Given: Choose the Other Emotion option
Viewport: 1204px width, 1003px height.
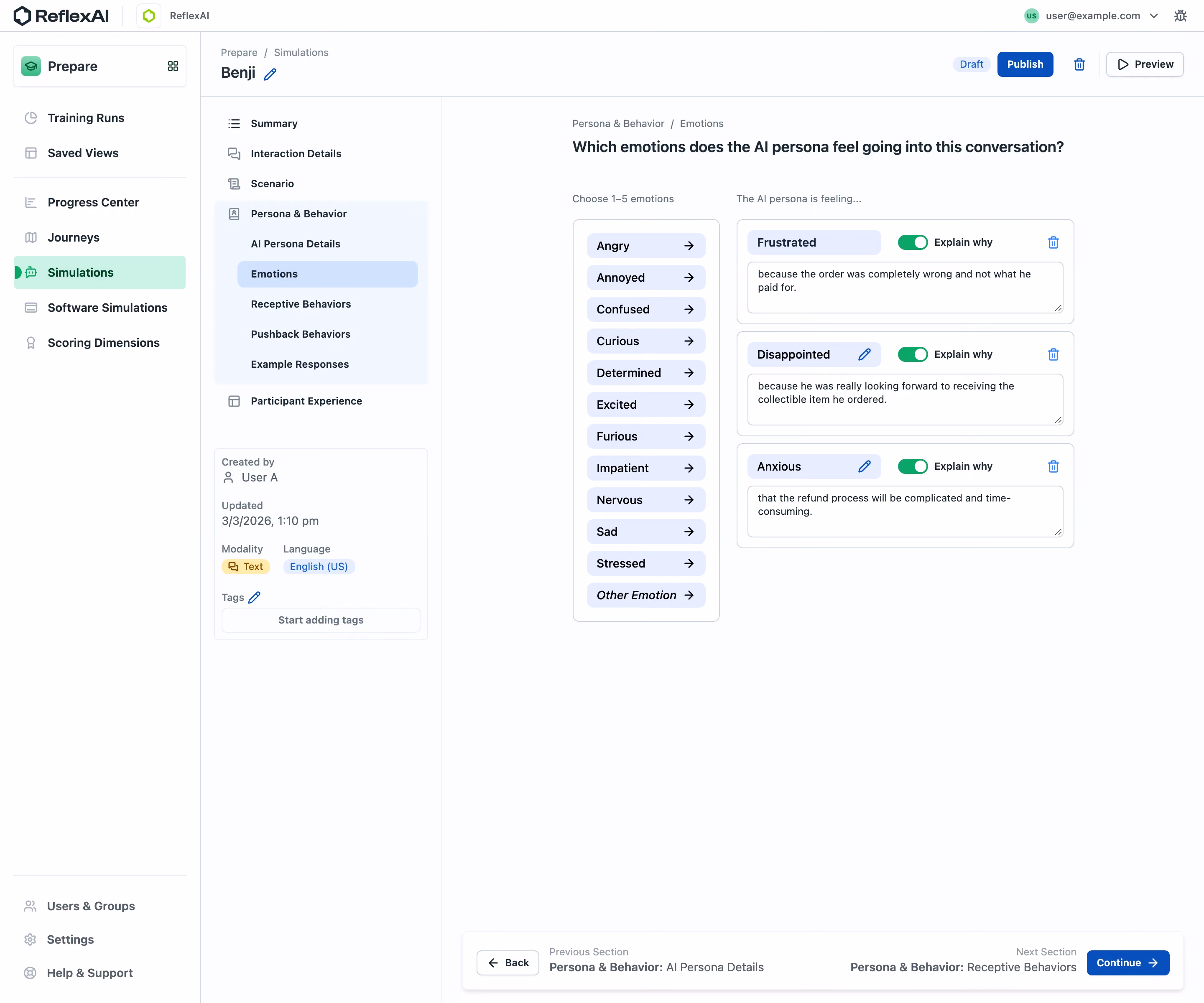Looking at the screenshot, I should coord(645,595).
